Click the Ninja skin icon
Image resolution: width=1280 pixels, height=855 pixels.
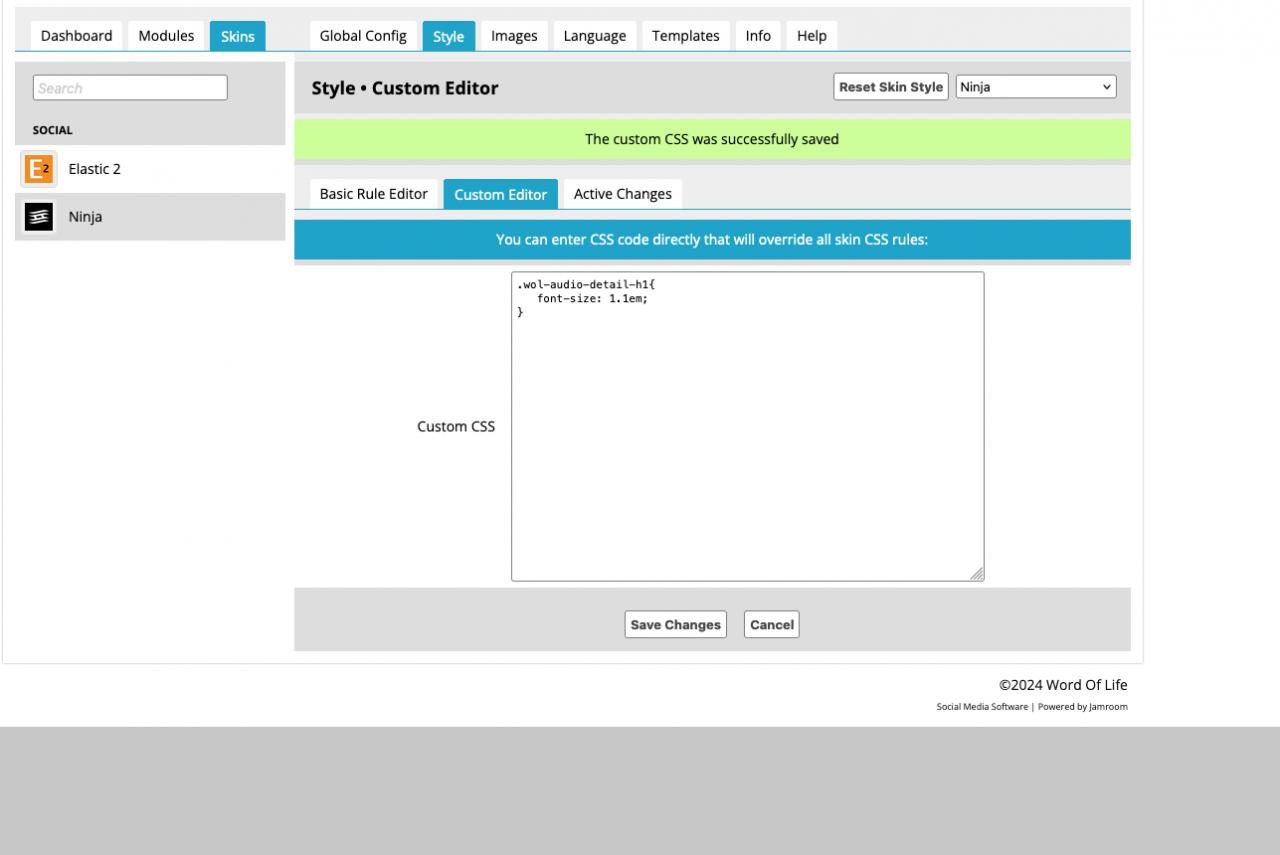[39, 217]
